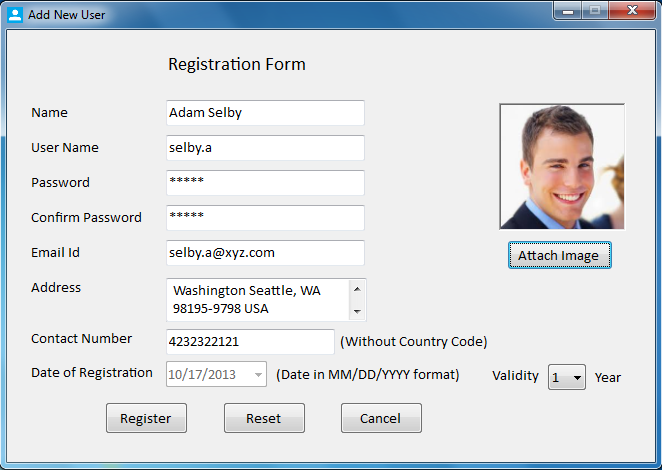This screenshot has height=470, width=662.
Task: Cancel the registration form
Action: point(381,418)
